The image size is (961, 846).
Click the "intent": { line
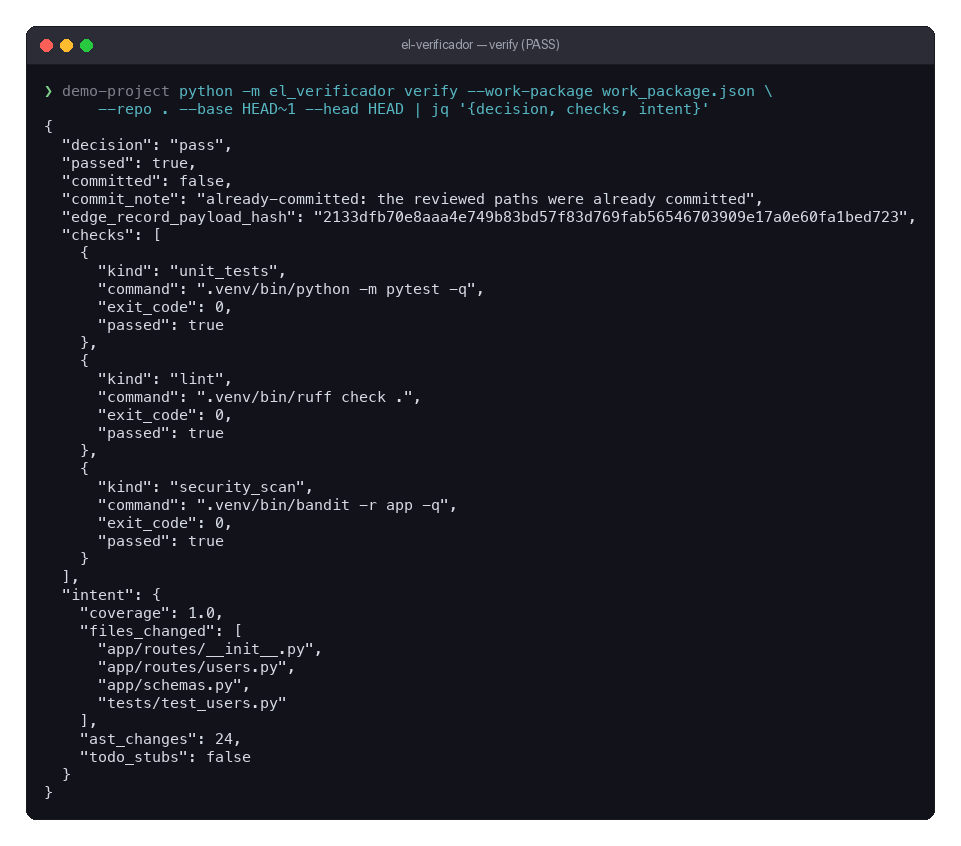tap(111, 595)
